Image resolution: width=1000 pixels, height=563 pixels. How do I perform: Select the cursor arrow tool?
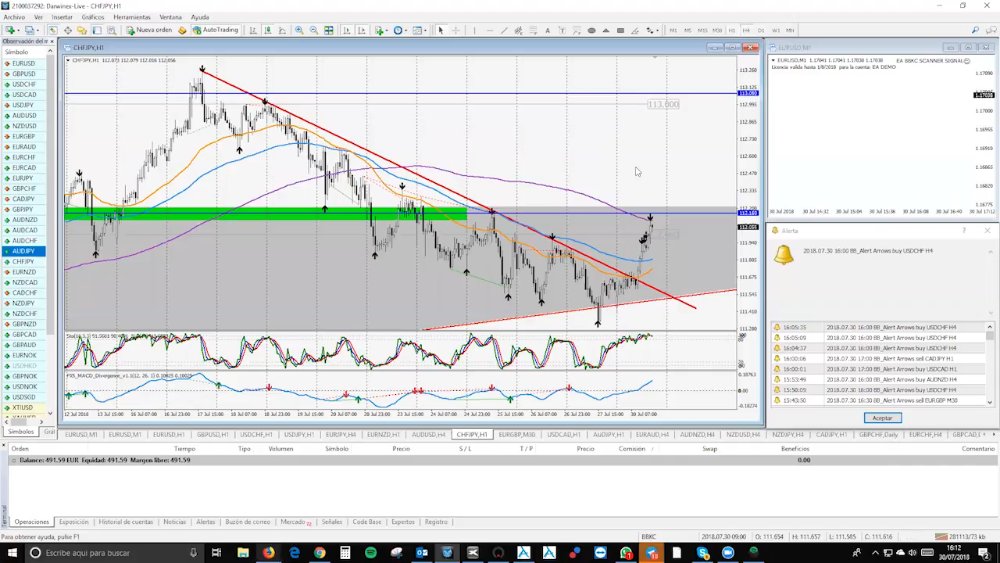coord(440,30)
